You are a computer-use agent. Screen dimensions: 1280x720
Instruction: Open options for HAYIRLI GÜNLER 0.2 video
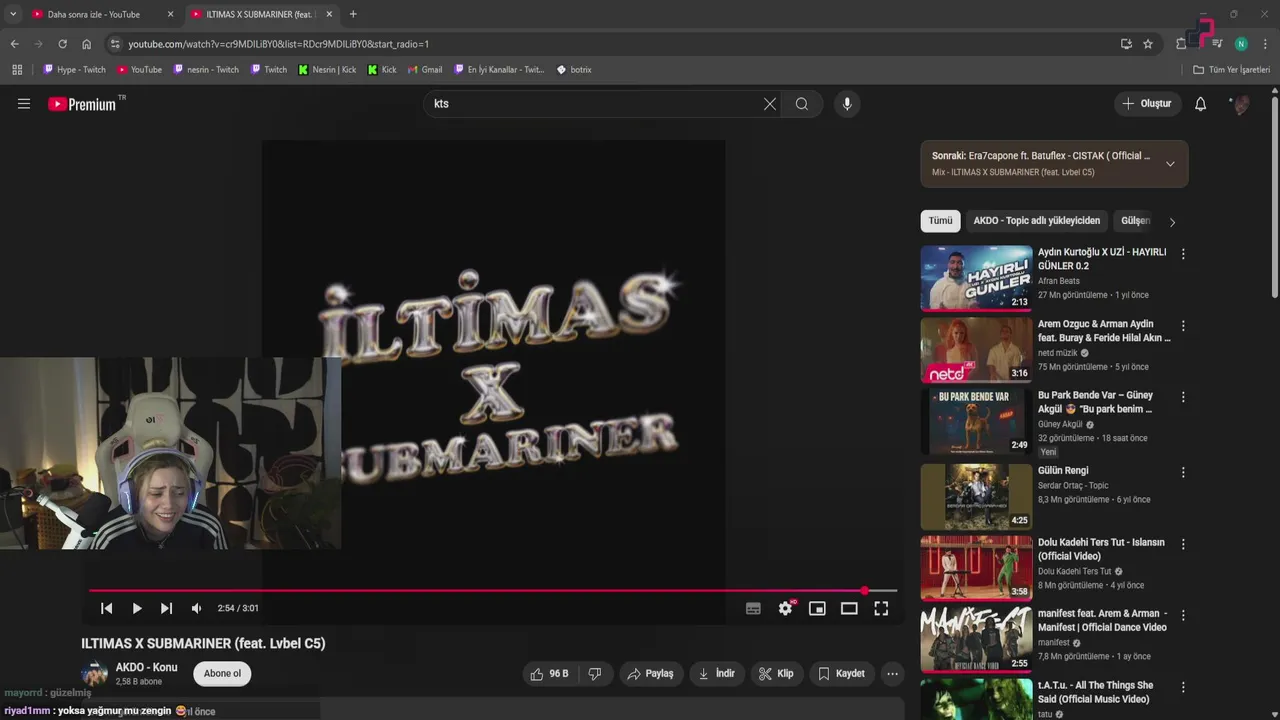(x=1183, y=254)
